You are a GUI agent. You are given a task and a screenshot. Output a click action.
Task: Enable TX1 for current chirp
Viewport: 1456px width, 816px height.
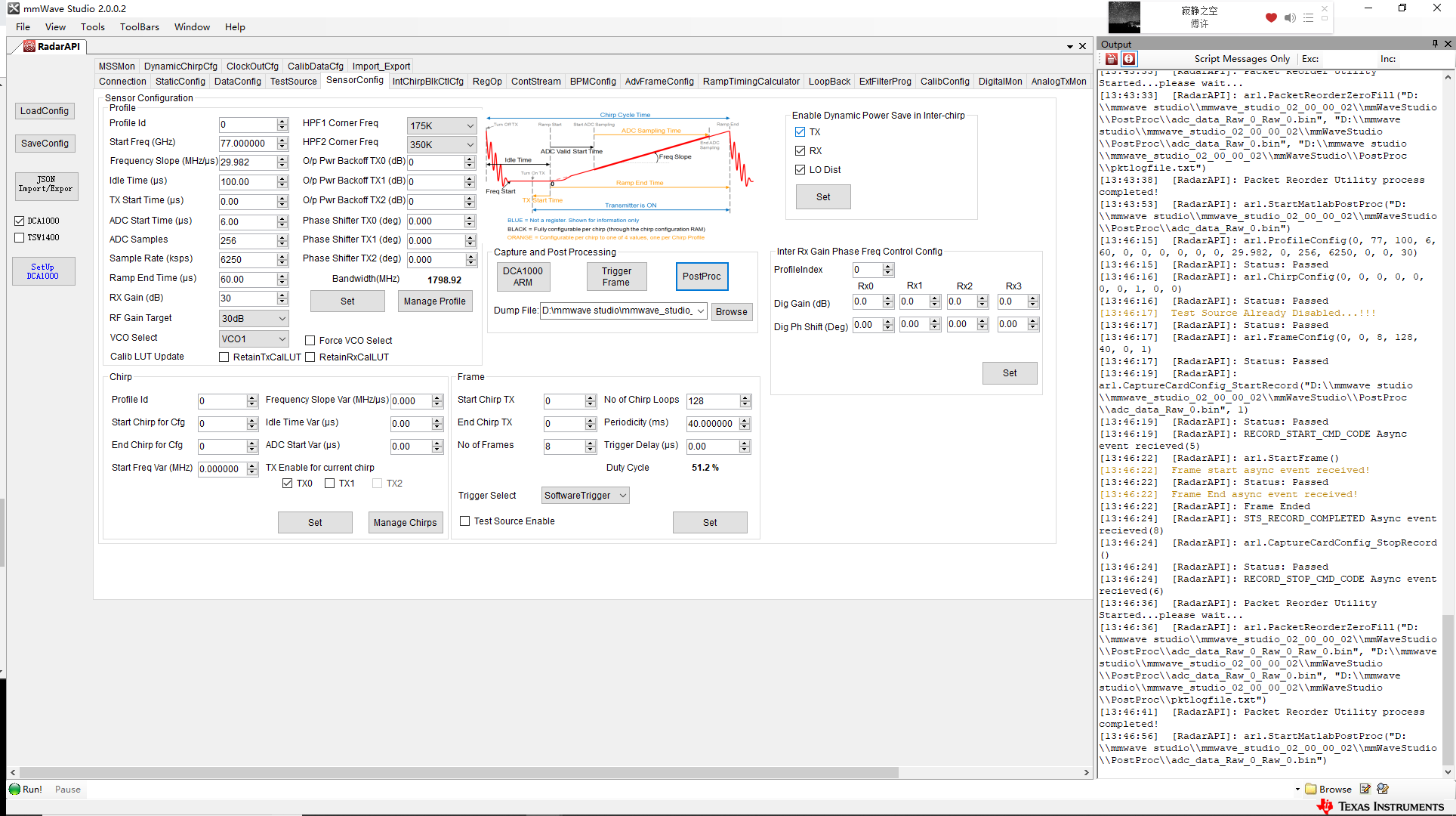pos(329,484)
